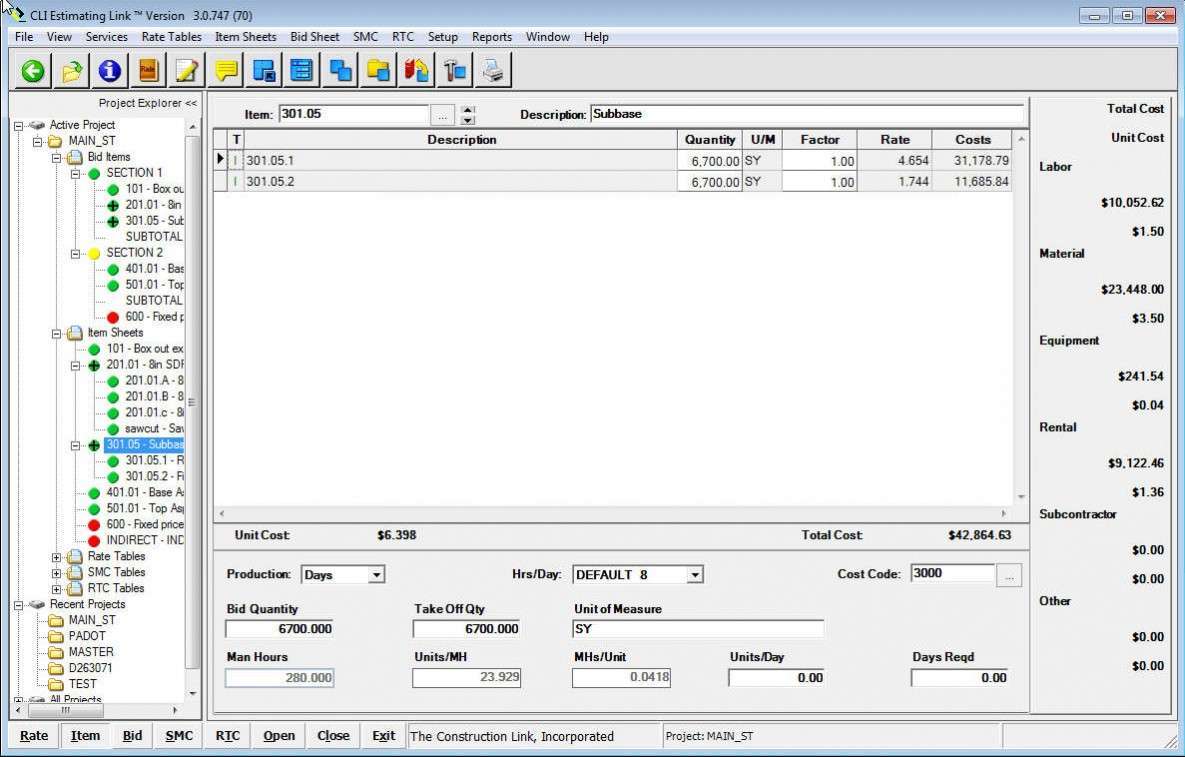Select the 301.05.1 row in the grid
Screen dimensions: 1185x757
(x=612, y=161)
